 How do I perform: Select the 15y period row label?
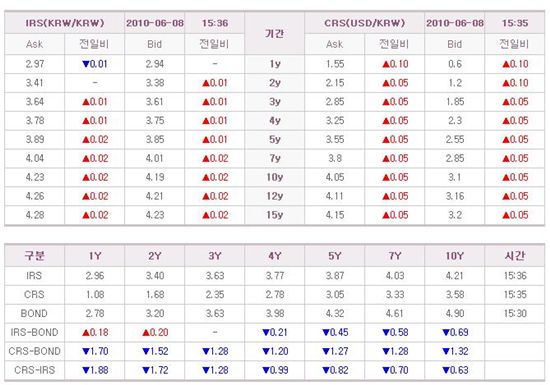275,215
